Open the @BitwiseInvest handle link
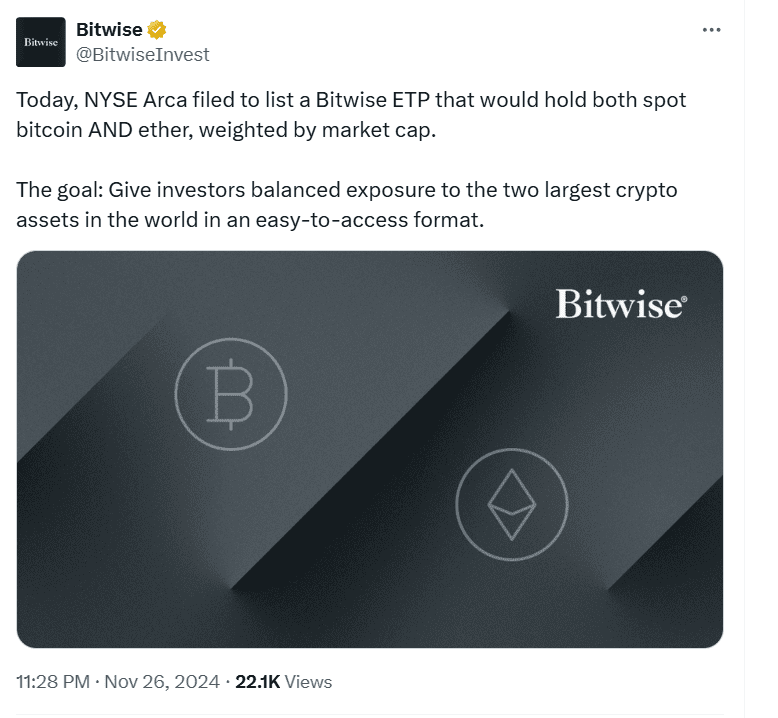 tap(143, 54)
